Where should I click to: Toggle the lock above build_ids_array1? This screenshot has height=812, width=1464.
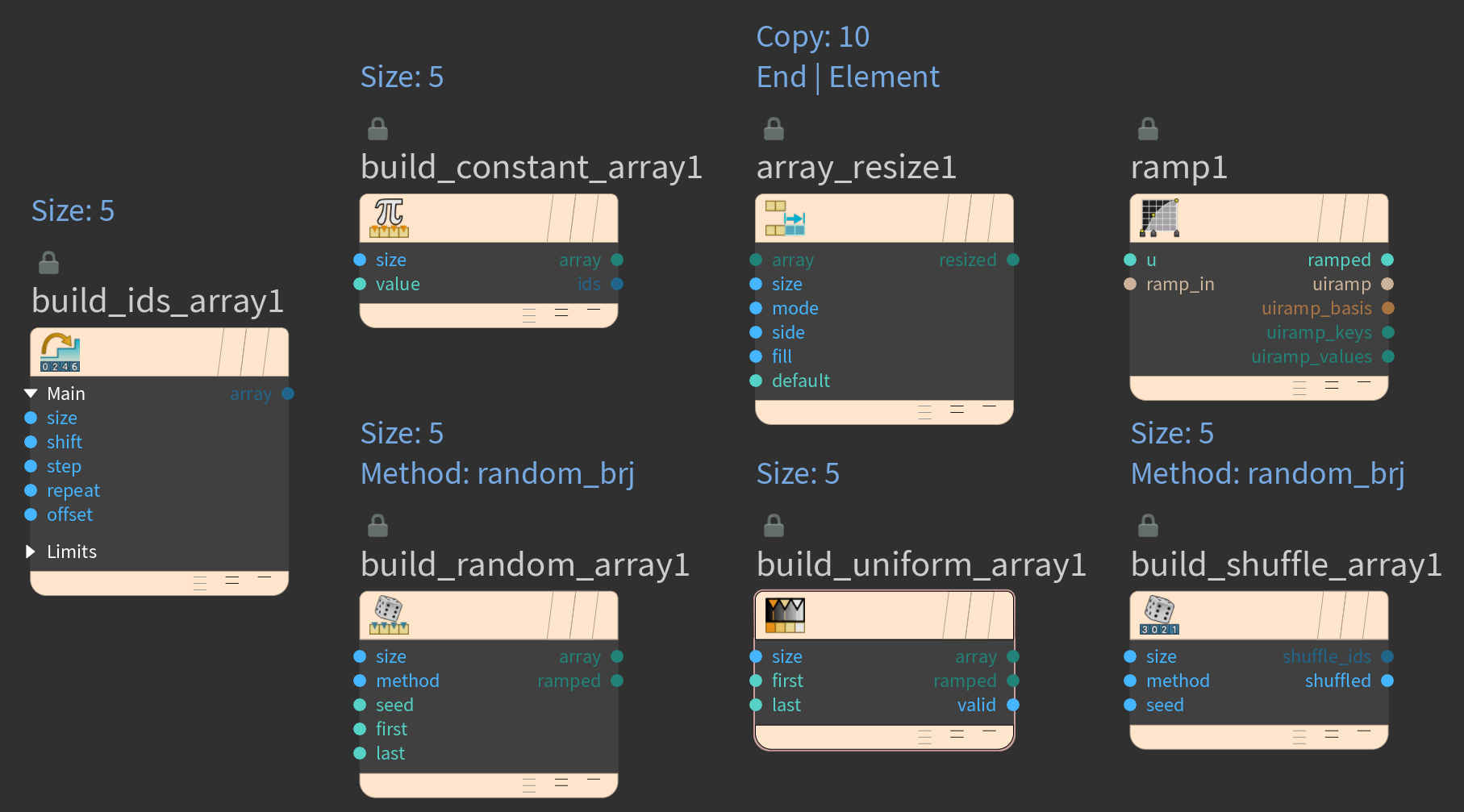tap(48, 262)
